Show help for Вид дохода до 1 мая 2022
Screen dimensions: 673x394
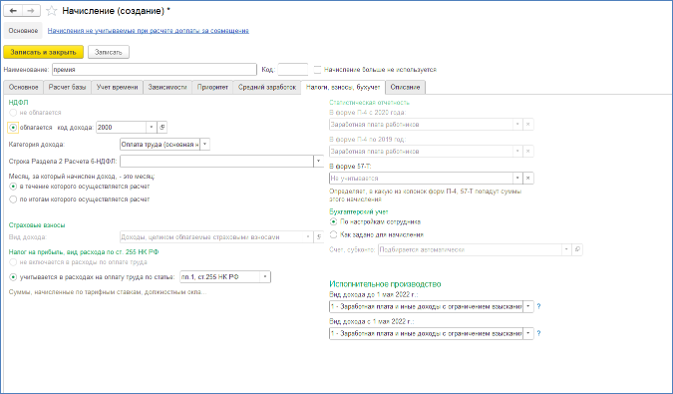click(539, 306)
